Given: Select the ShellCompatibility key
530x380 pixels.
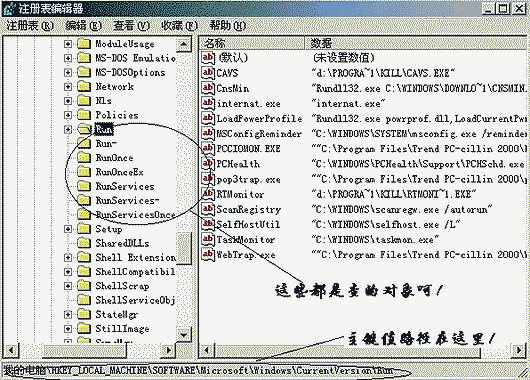Looking at the screenshot, I should click(135, 271).
